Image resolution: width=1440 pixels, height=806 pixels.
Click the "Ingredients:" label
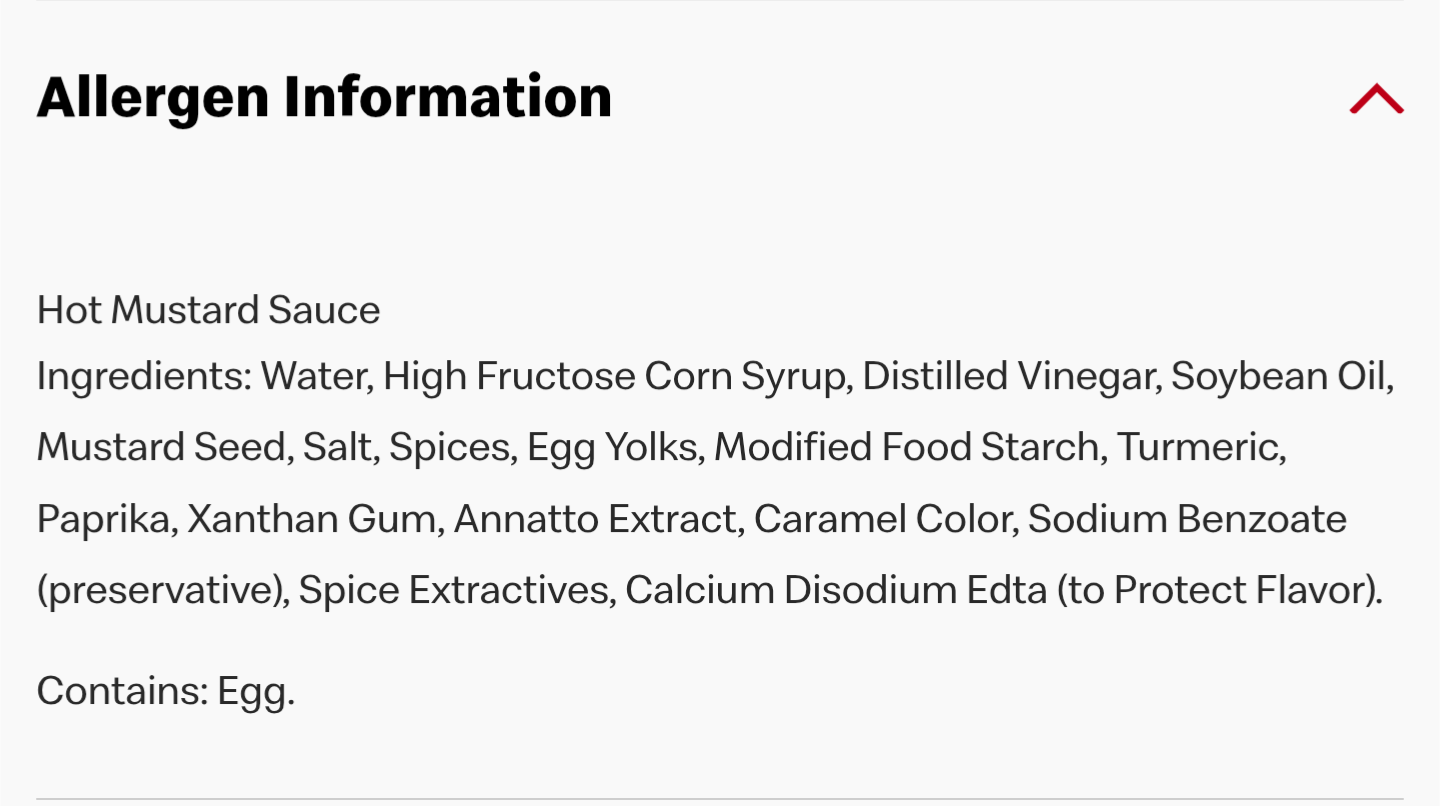[x=143, y=377]
